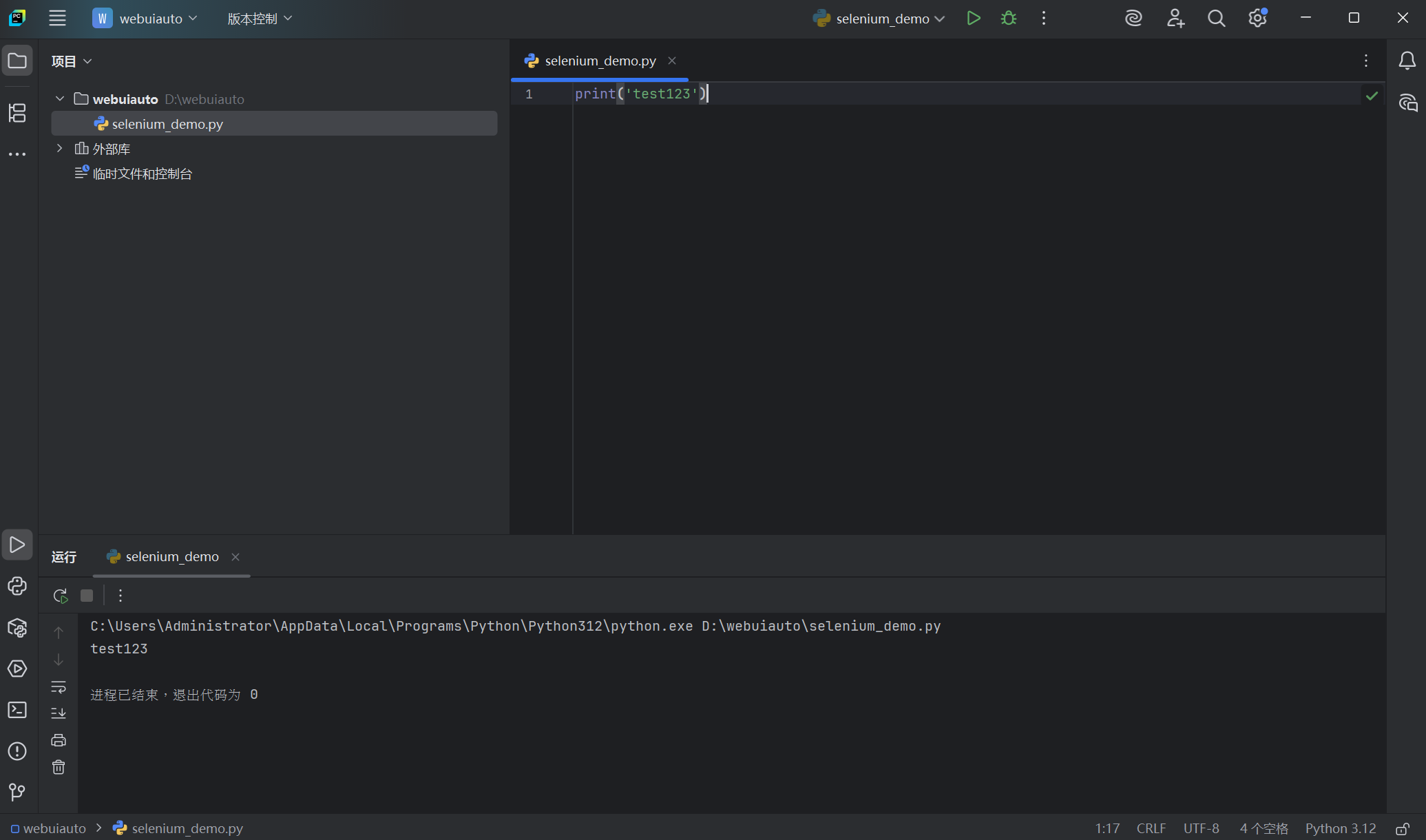Toggle soft-wrap in console
Viewport: 1426px width, 840px height.
tap(59, 686)
